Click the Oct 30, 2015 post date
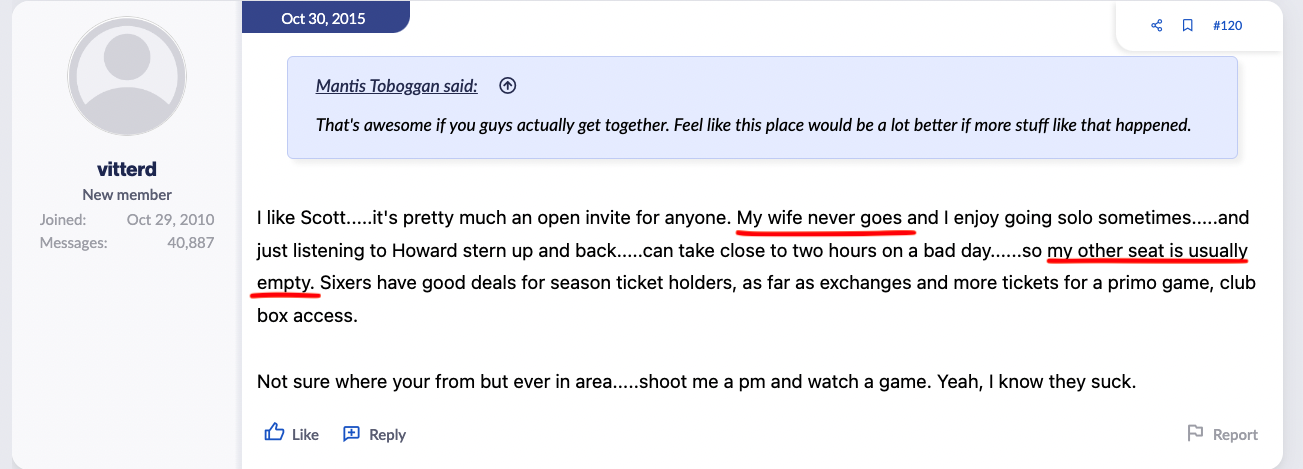Image resolution: width=1303 pixels, height=469 pixels. coord(323,18)
